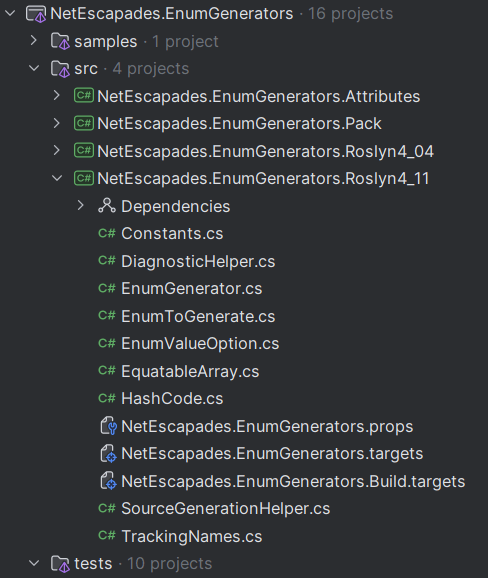This screenshot has height=578, width=488.
Task: Open the EnumToGenerate.cs file
Action: click(x=198, y=316)
